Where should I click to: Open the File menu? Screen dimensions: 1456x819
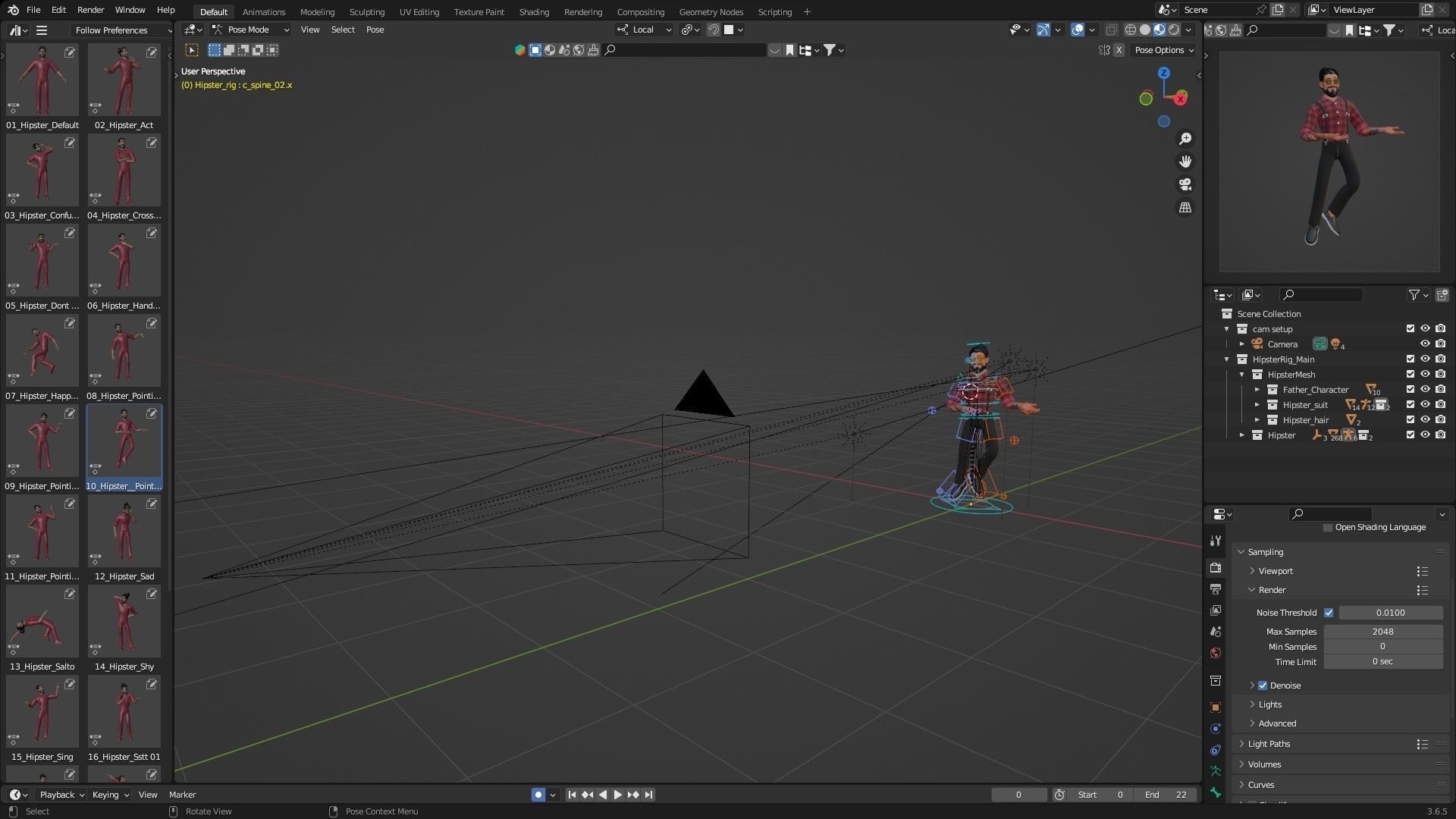point(33,10)
